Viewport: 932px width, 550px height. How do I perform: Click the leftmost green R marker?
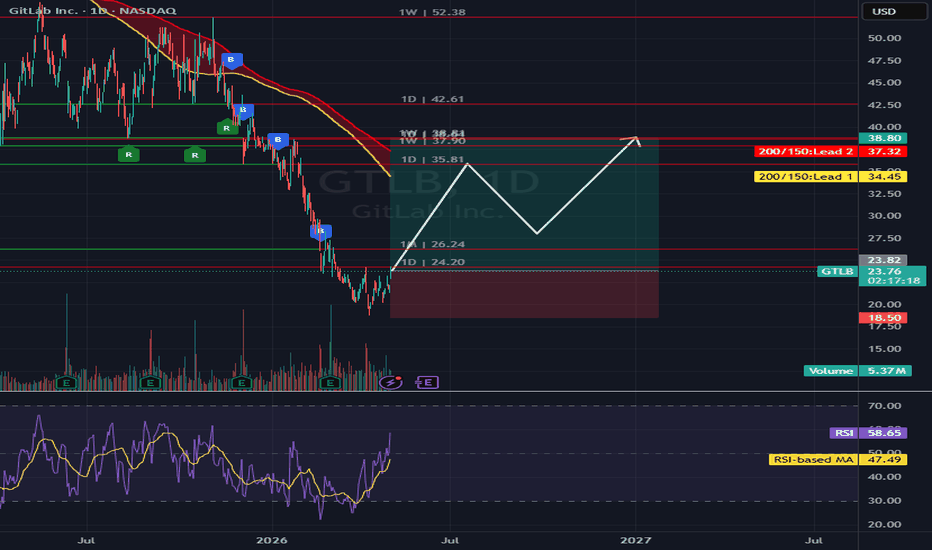tap(128, 155)
